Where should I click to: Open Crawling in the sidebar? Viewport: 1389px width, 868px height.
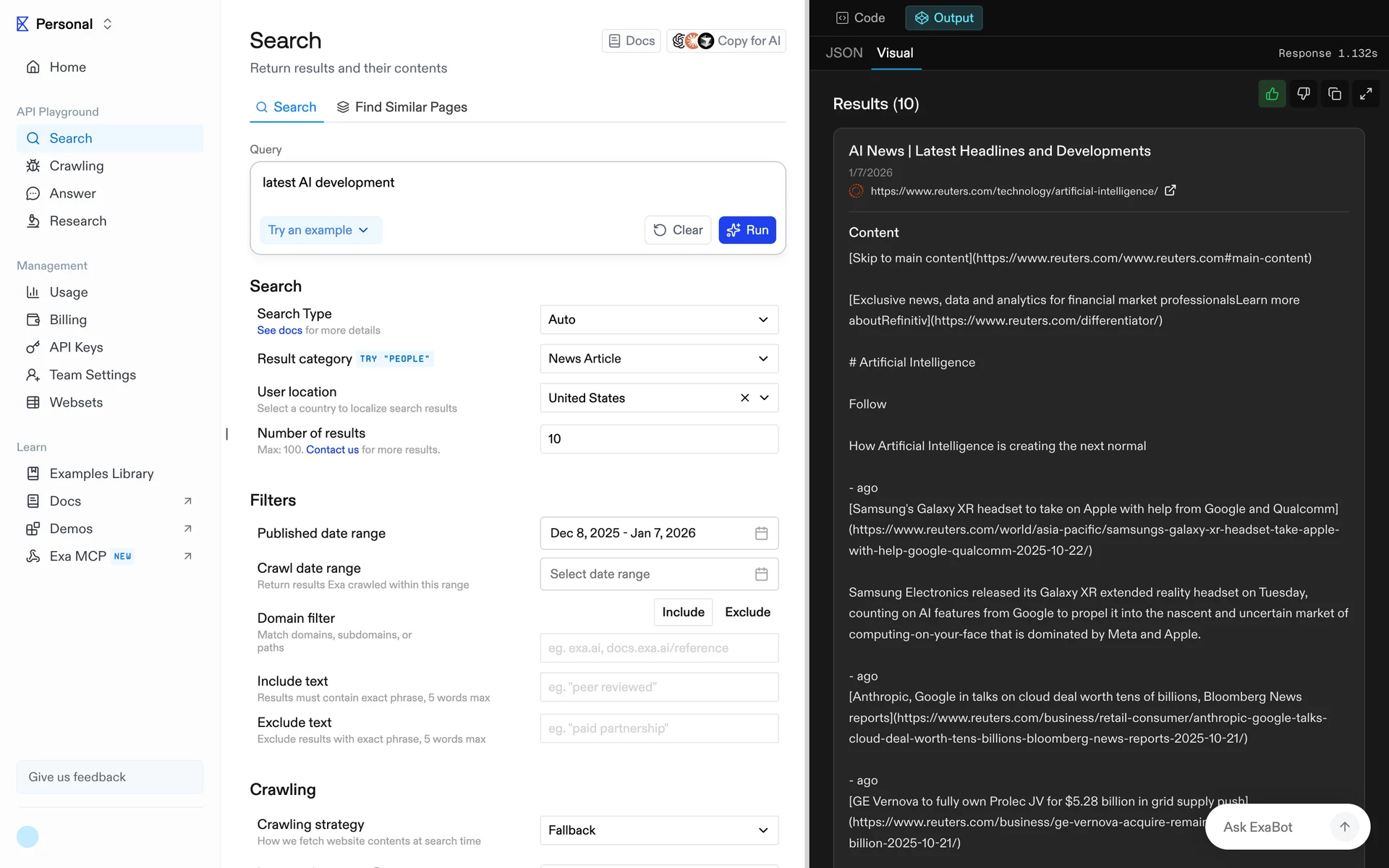click(77, 166)
